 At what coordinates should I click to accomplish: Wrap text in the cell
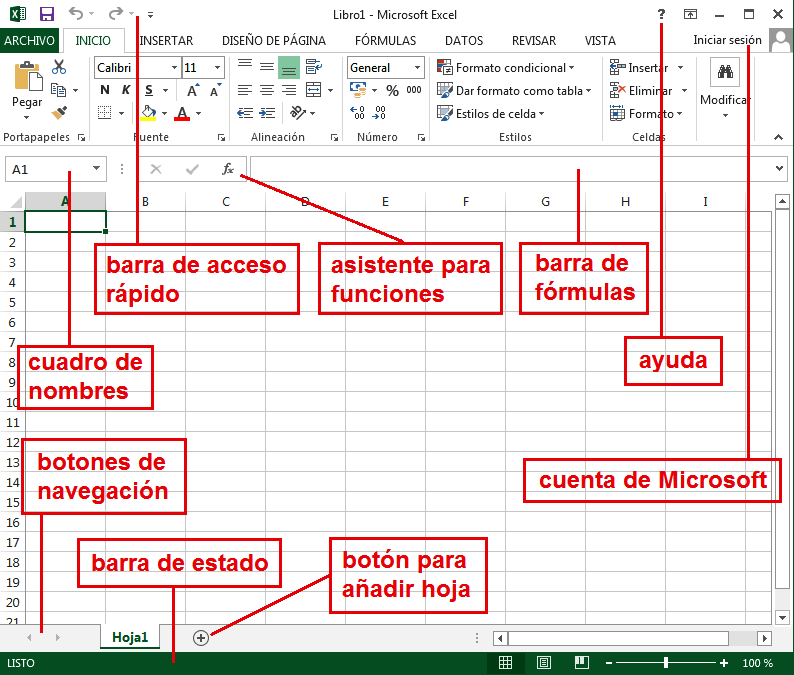313,67
